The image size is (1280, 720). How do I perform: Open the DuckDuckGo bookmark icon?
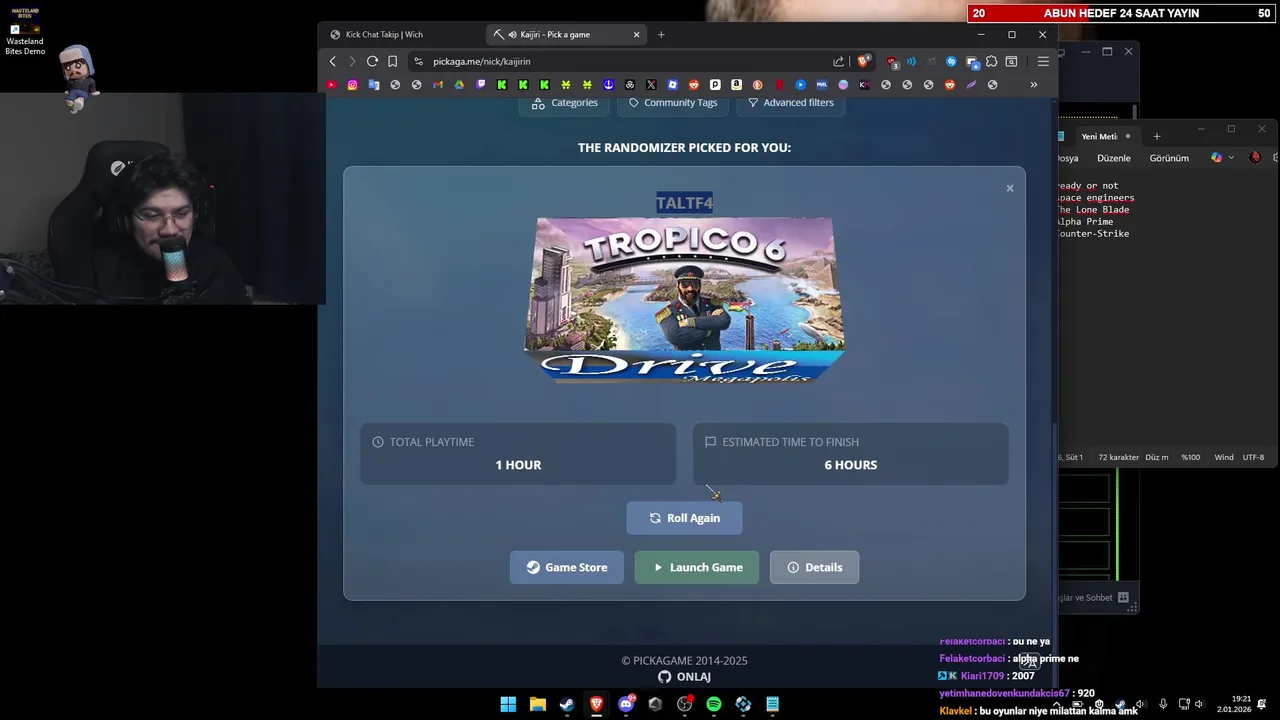758,85
